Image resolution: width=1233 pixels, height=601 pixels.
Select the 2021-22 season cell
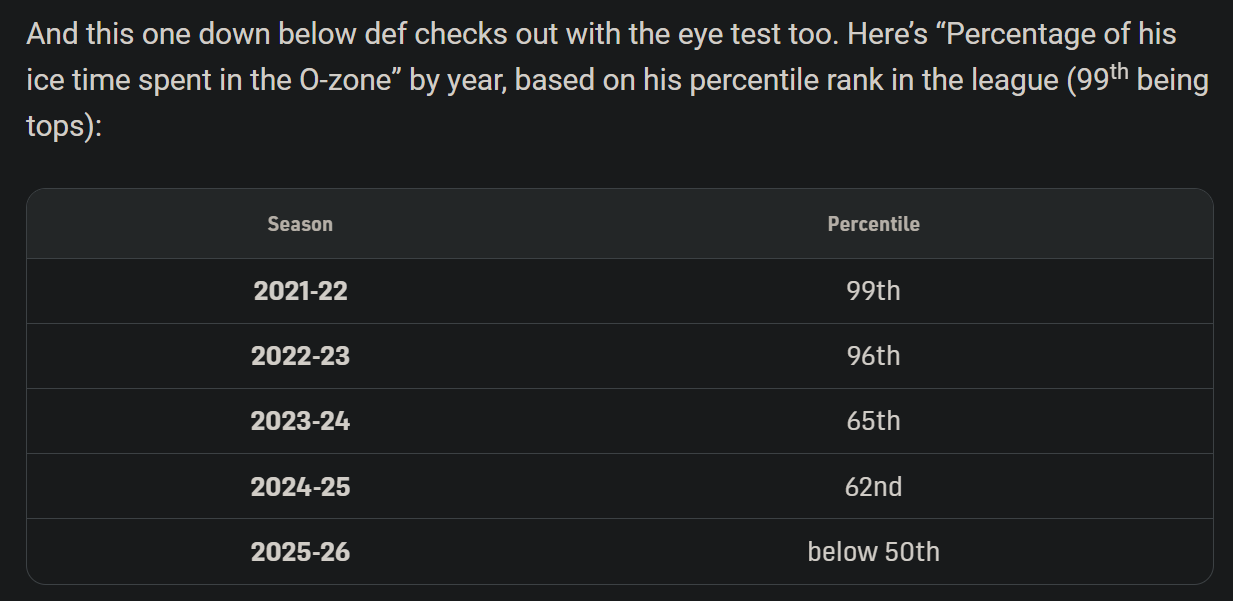point(300,291)
